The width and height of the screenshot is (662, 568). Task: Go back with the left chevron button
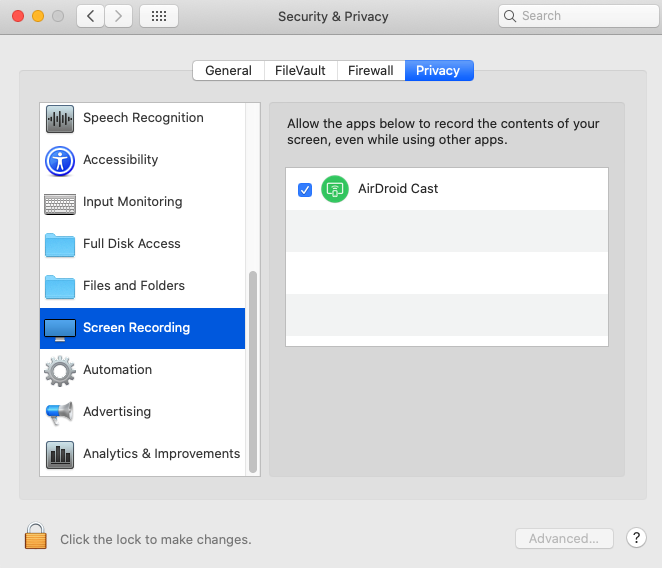pyautogui.click(x=90, y=16)
